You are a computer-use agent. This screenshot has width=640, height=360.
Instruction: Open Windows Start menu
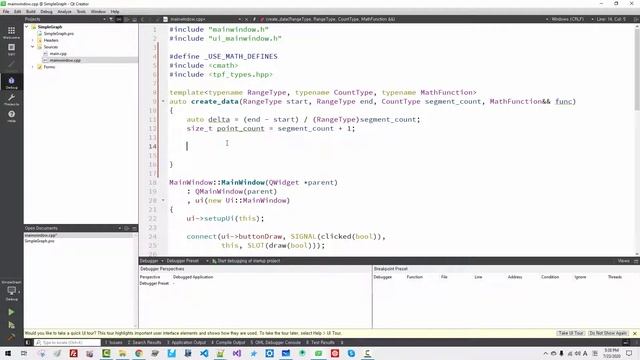tap(8, 353)
